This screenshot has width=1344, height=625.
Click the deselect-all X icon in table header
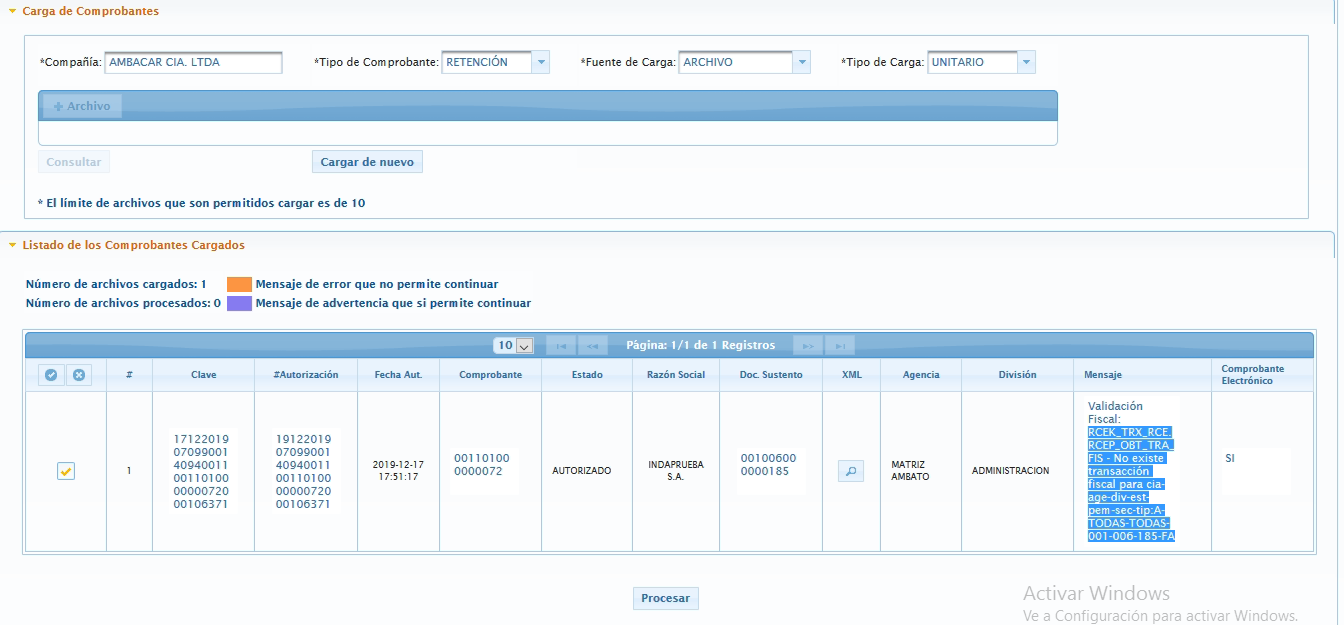(78, 375)
